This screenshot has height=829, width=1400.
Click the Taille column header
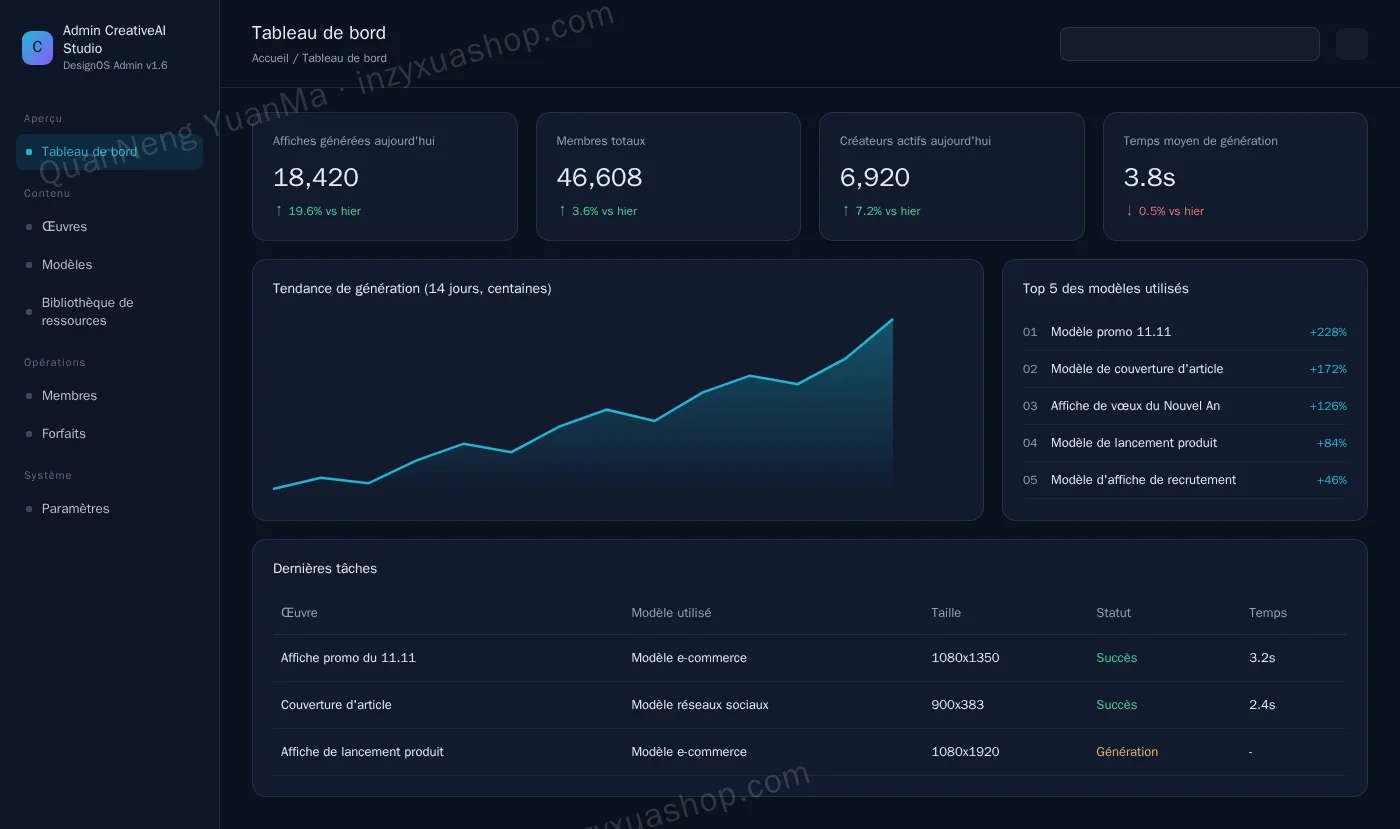coord(946,613)
